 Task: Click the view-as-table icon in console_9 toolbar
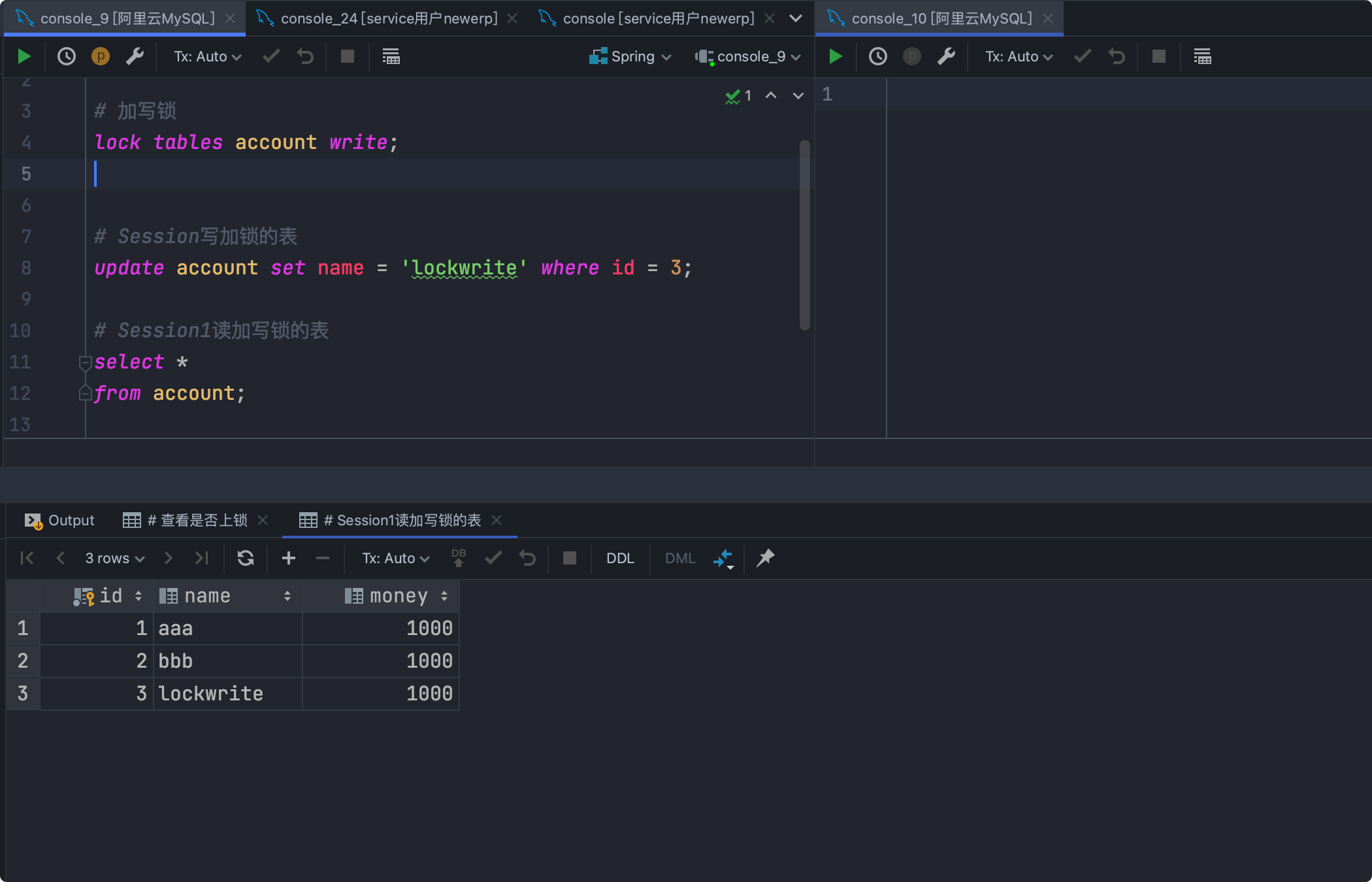[x=391, y=57]
